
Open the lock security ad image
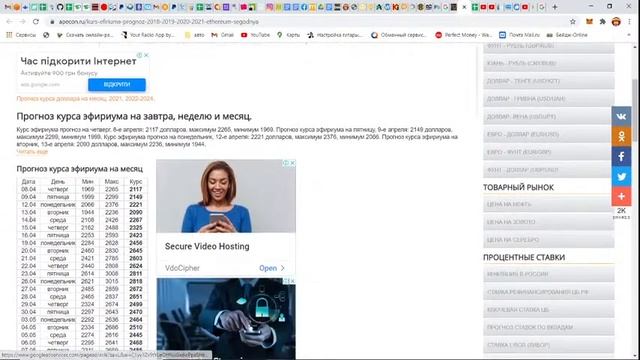pyautogui.click(x=226, y=318)
